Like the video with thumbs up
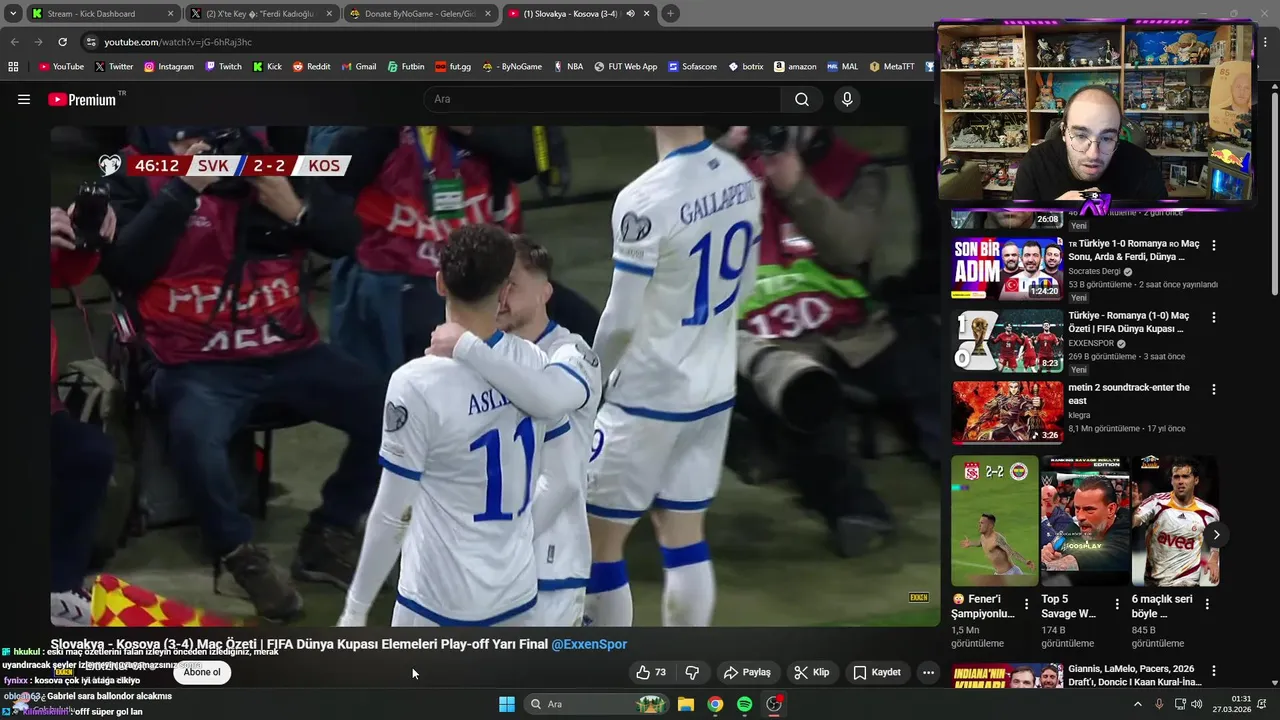Image resolution: width=1280 pixels, height=720 pixels. [651, 672]
